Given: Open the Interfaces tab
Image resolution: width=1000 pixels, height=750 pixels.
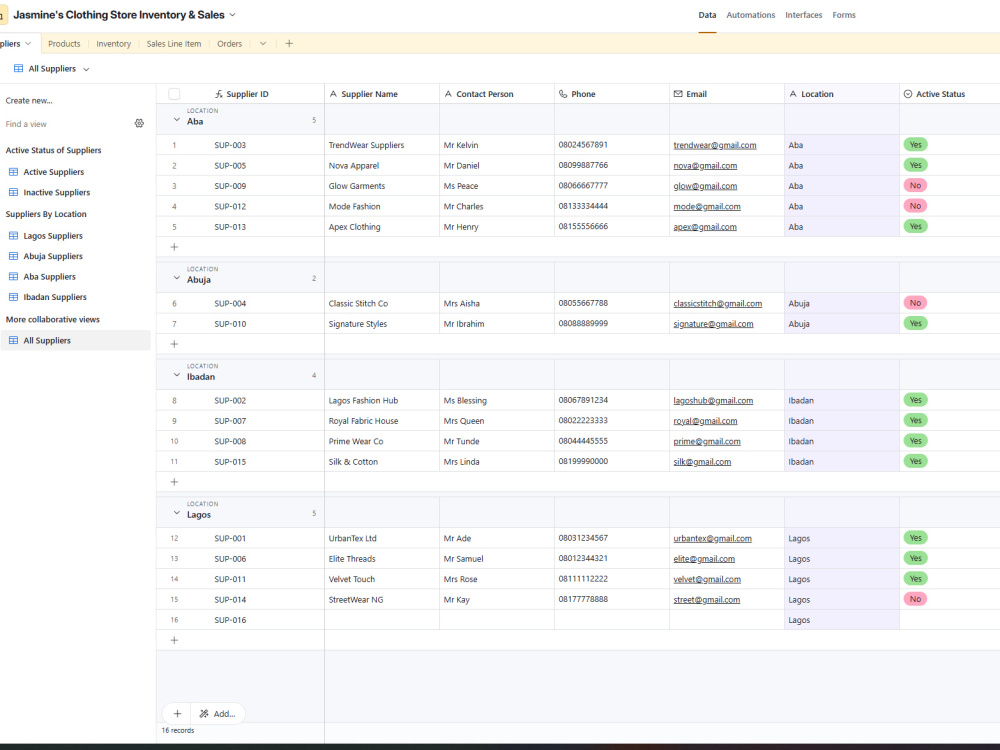Looking at the screenshot, I should [x=804, y=15].
